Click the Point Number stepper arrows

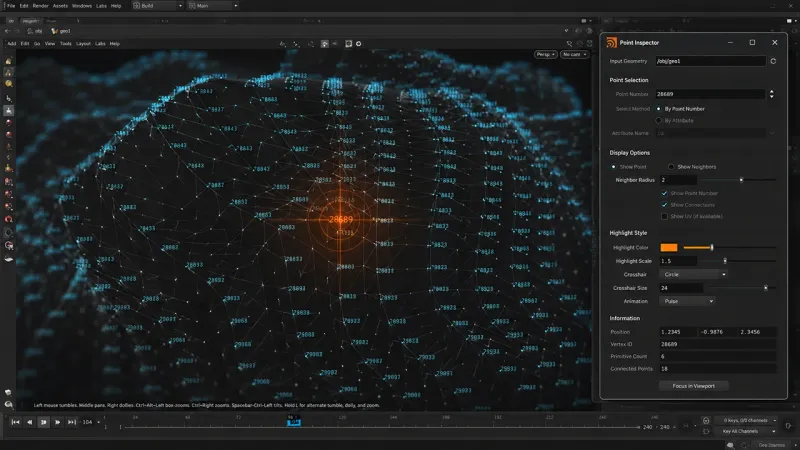(x=771, y=94)
